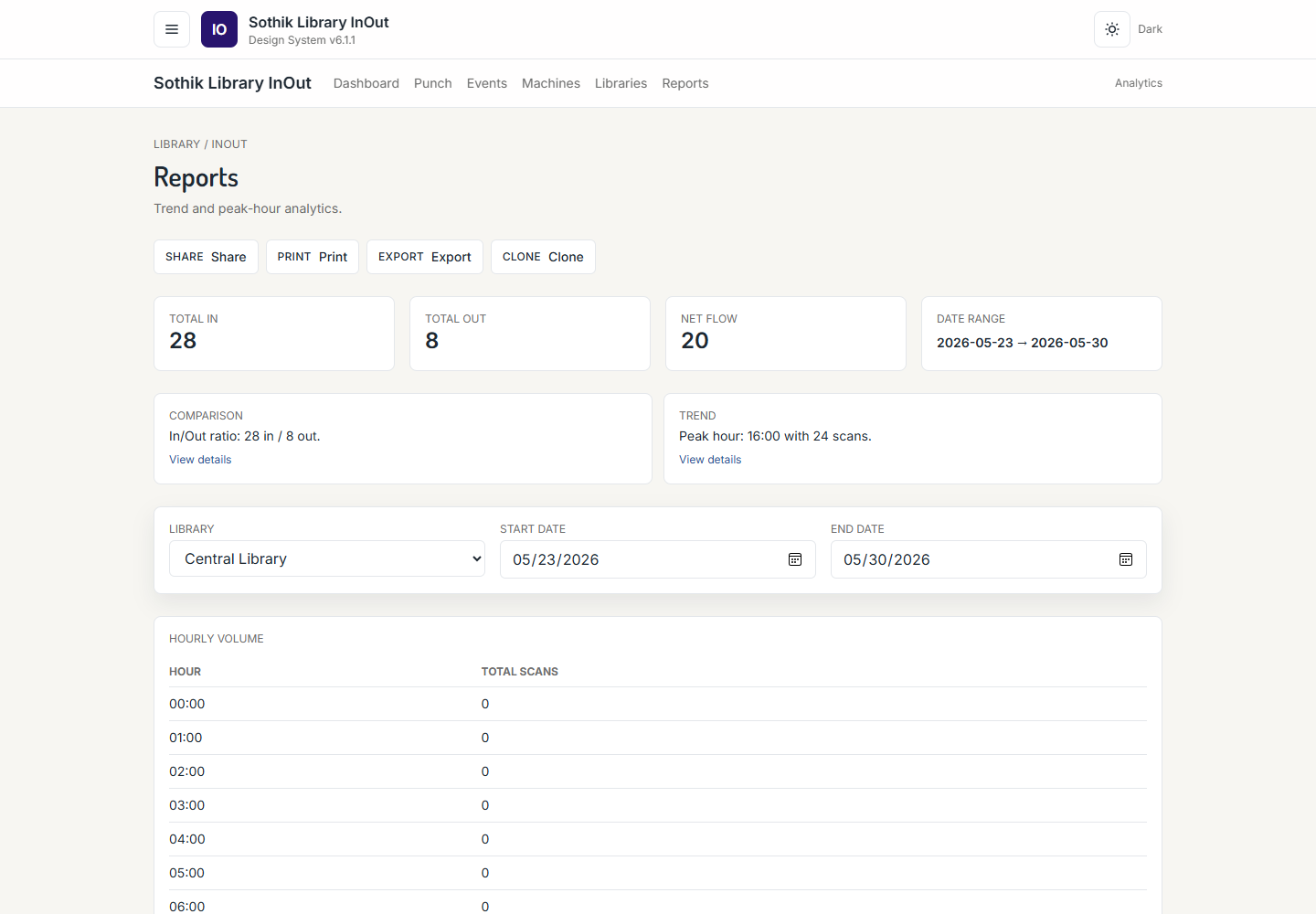Click 'In/Out ratio: 28 in / 8 out.'
Viewport: 1316px width, 914px height.
245,436
